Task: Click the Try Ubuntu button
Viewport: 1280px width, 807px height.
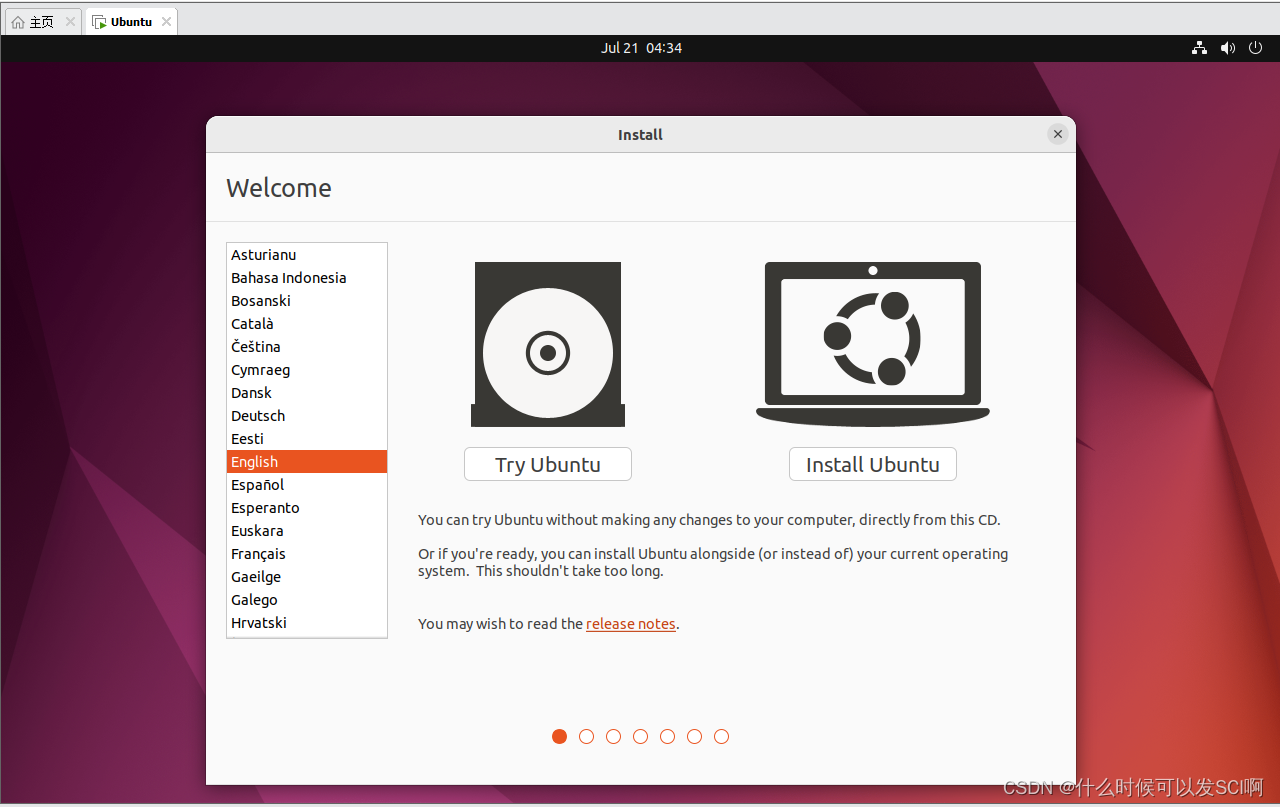Action: (x=548, y=464)
